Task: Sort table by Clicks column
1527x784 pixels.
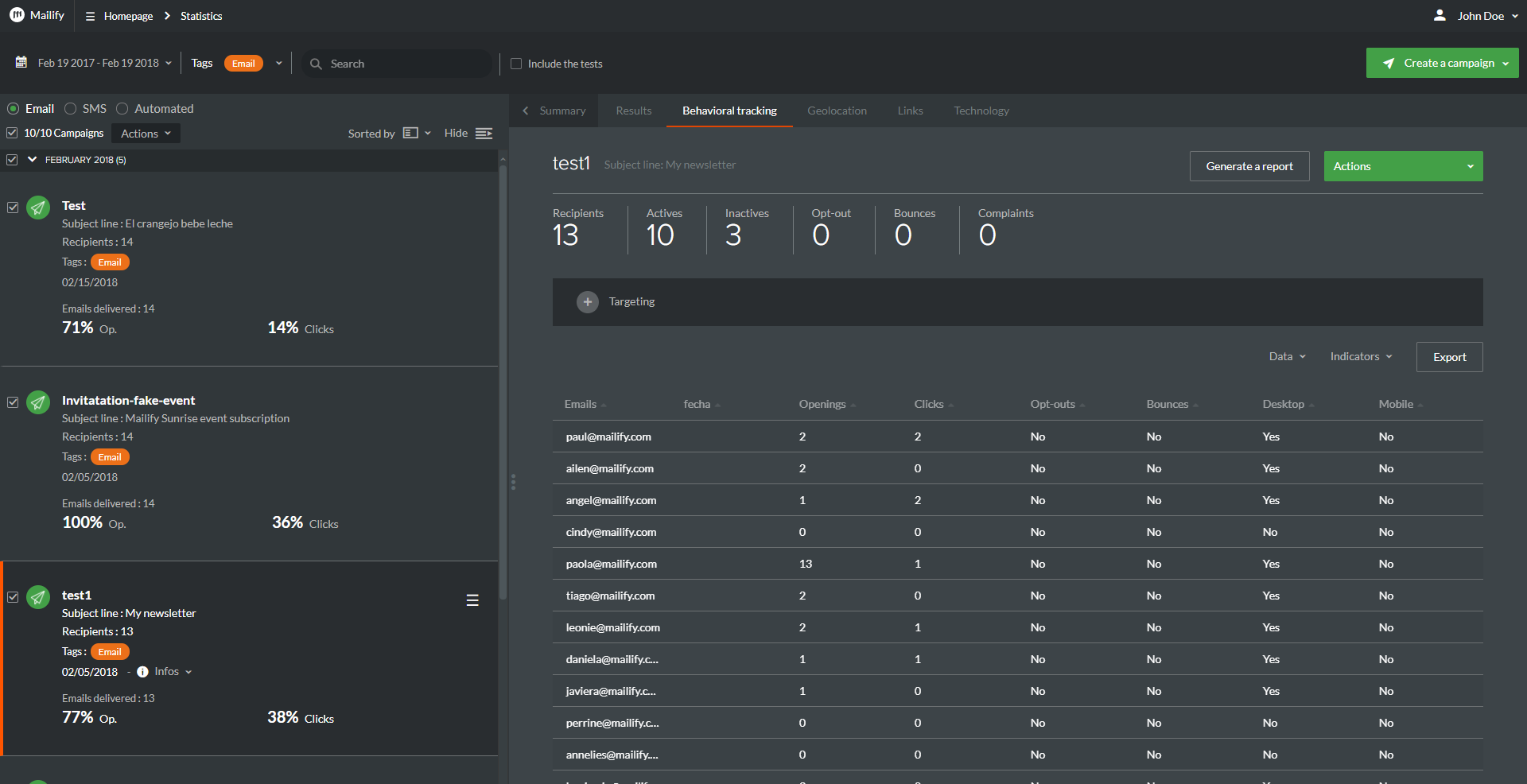Action: [950, 405]
